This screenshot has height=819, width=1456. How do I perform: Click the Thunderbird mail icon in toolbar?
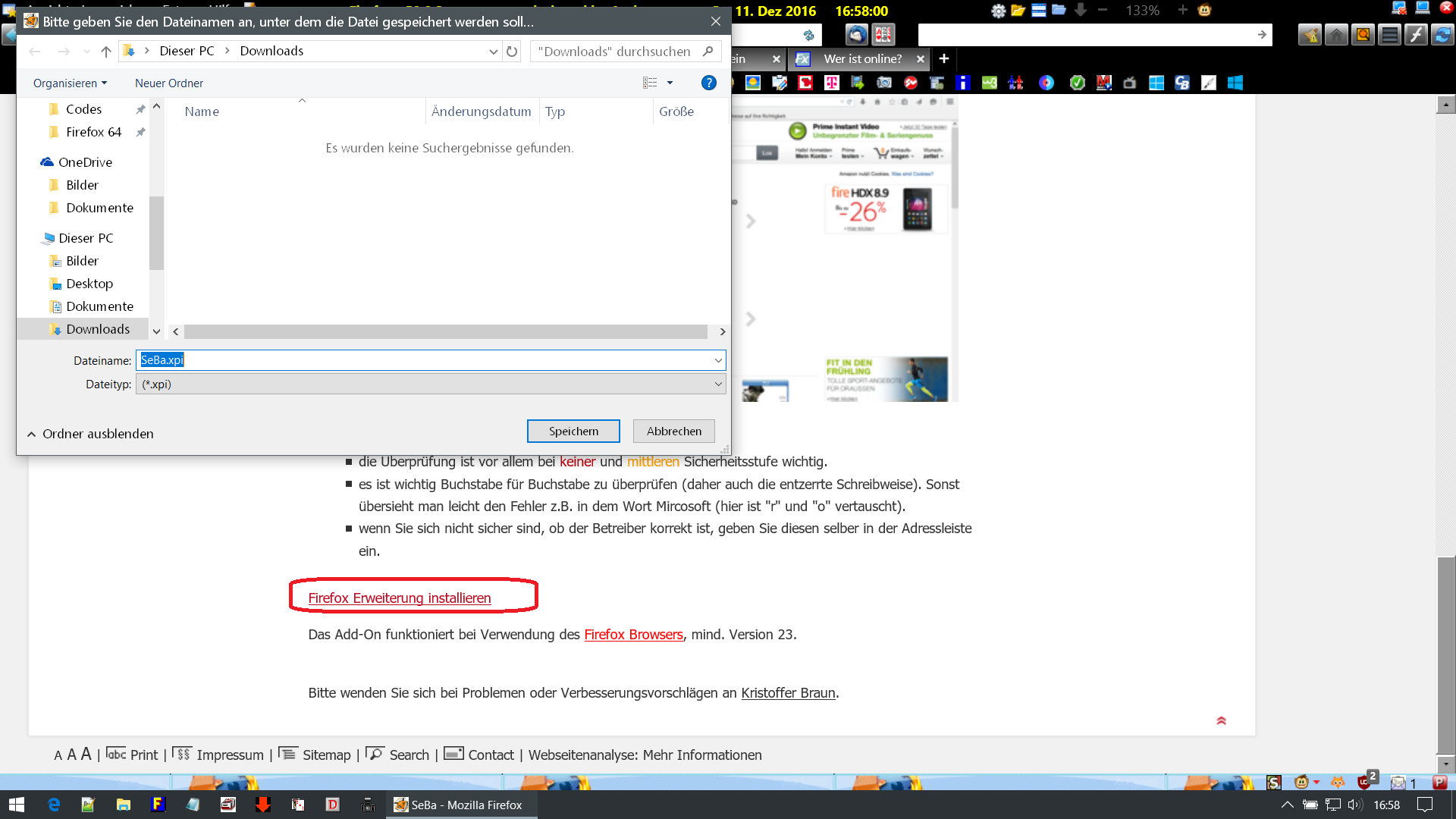coord(857,34)
